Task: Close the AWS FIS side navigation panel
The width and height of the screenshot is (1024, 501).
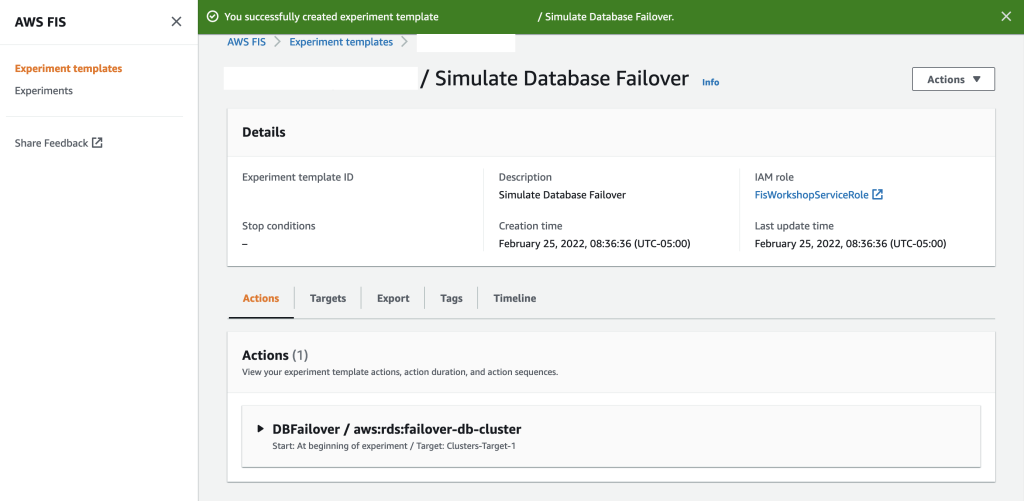Action: pos(176,22)
